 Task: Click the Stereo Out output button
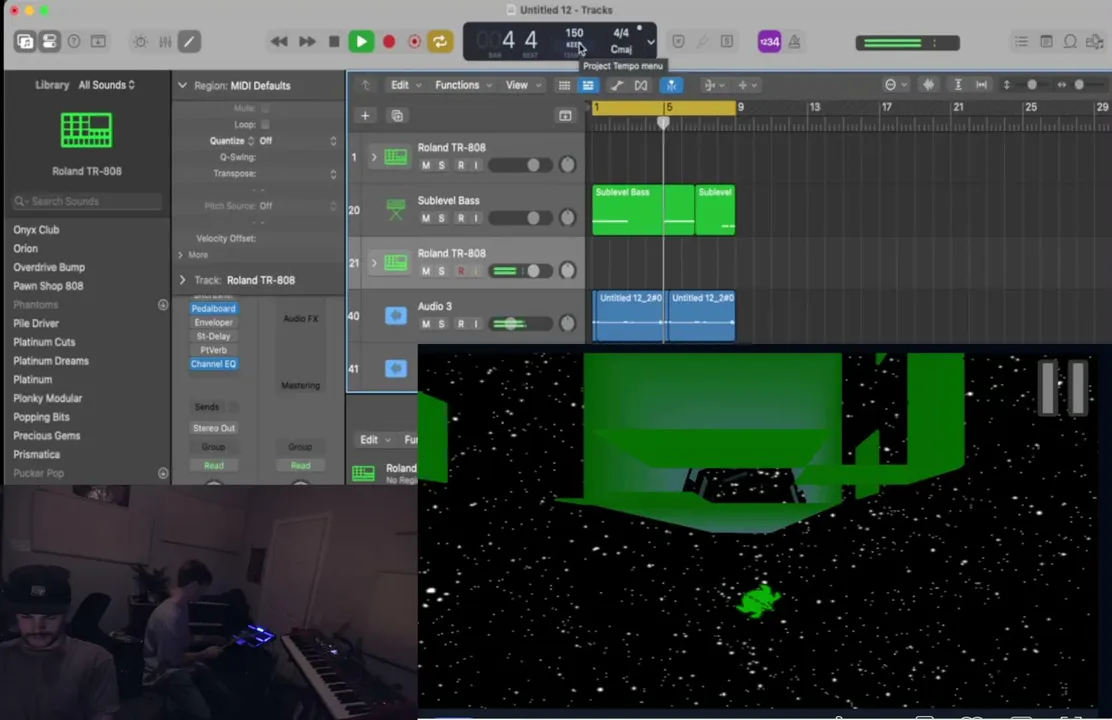(213, 428)
